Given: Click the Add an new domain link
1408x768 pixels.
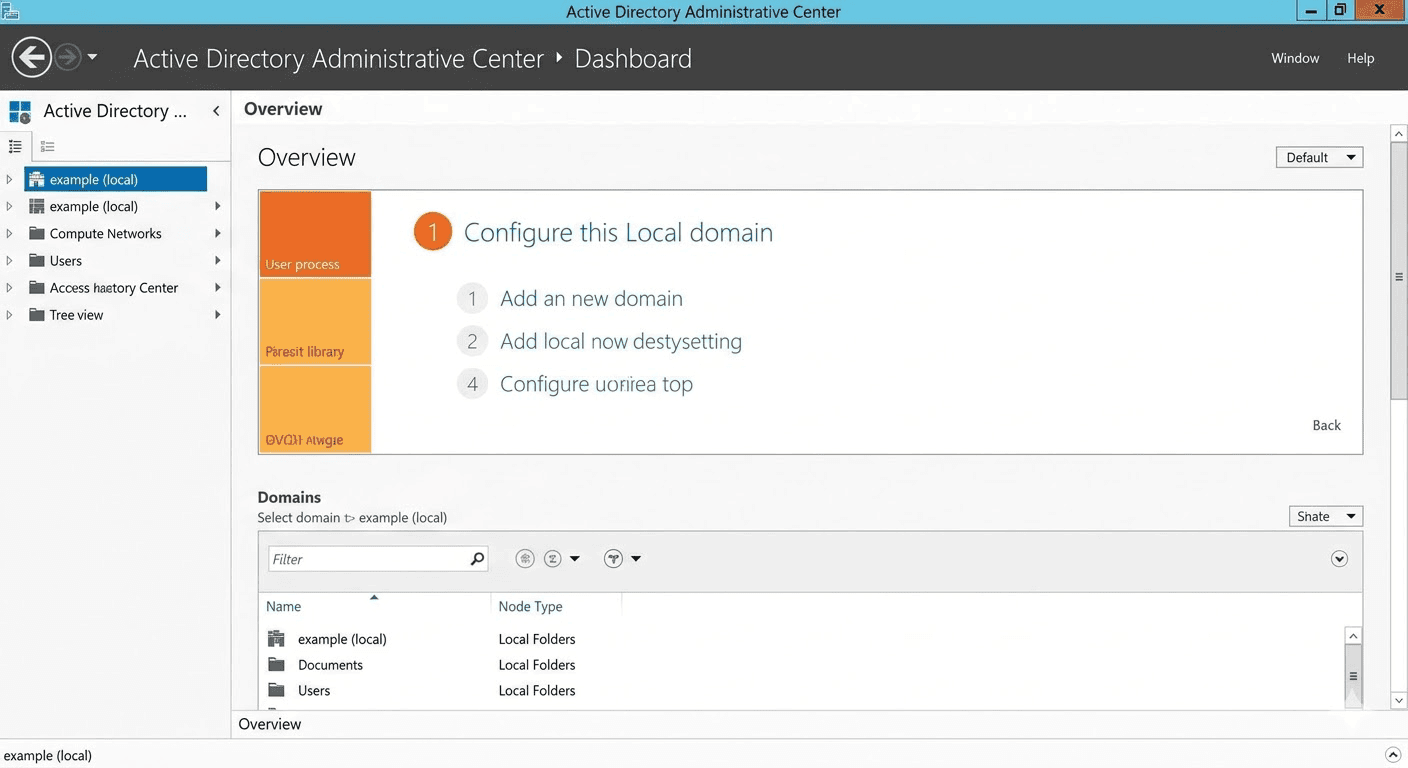Looking at the screenshot, I should pos(591,298).
